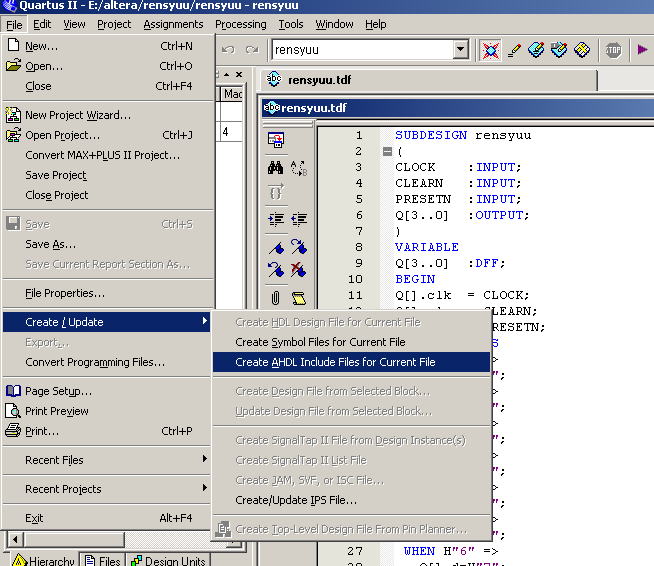The width and height of the screenshot is (654, 566).
Task: Click the left scroll arrow of horizontal scrollbar
Action: click(x=15, y=539)
